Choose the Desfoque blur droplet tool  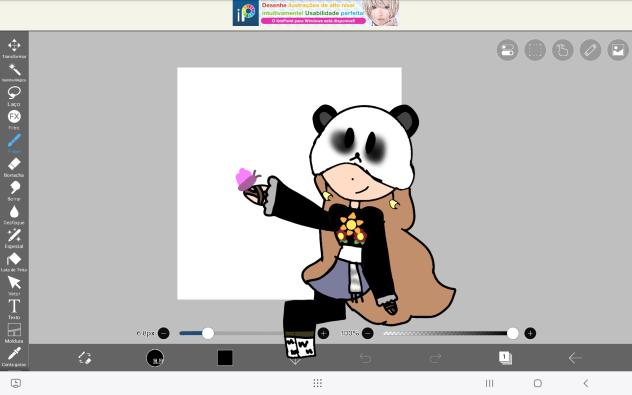pos(14,214)
